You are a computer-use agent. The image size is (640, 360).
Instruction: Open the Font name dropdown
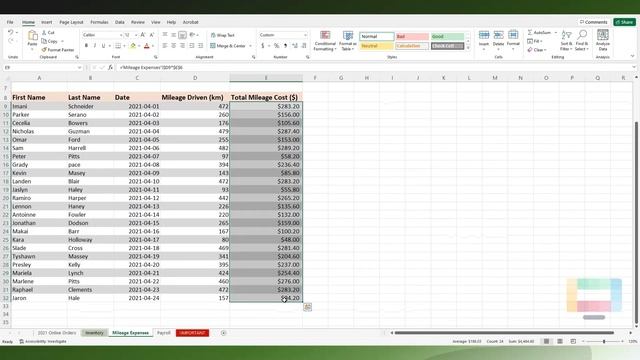tap(121, 35)
